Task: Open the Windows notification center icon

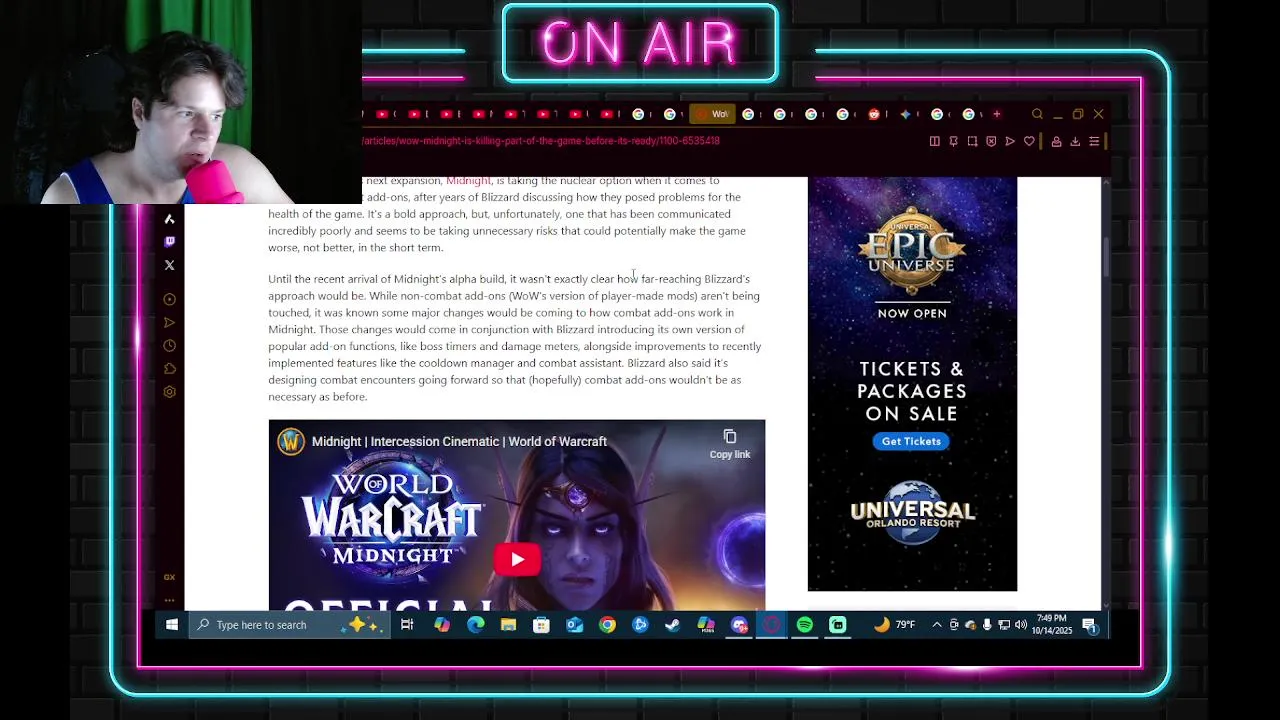Action: tap(1089, 626)
